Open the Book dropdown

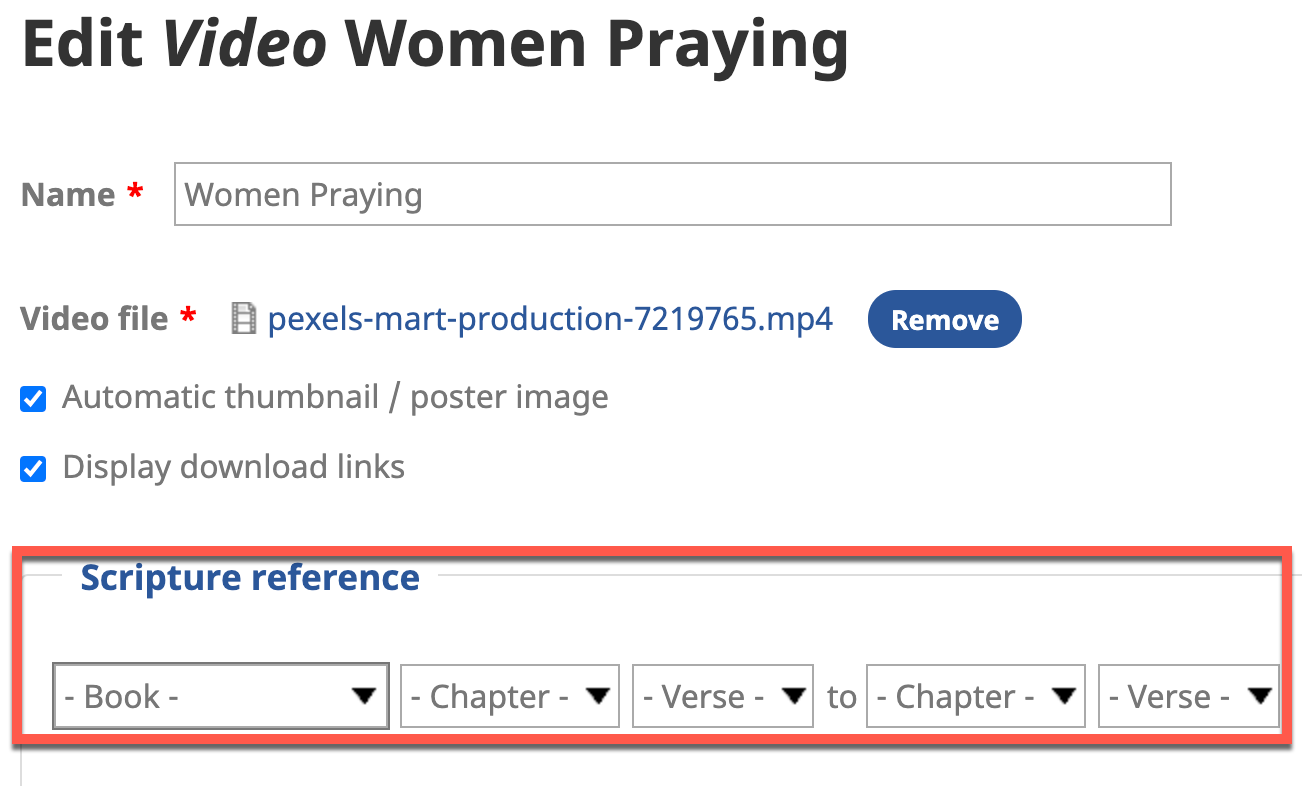coord(220,696)
